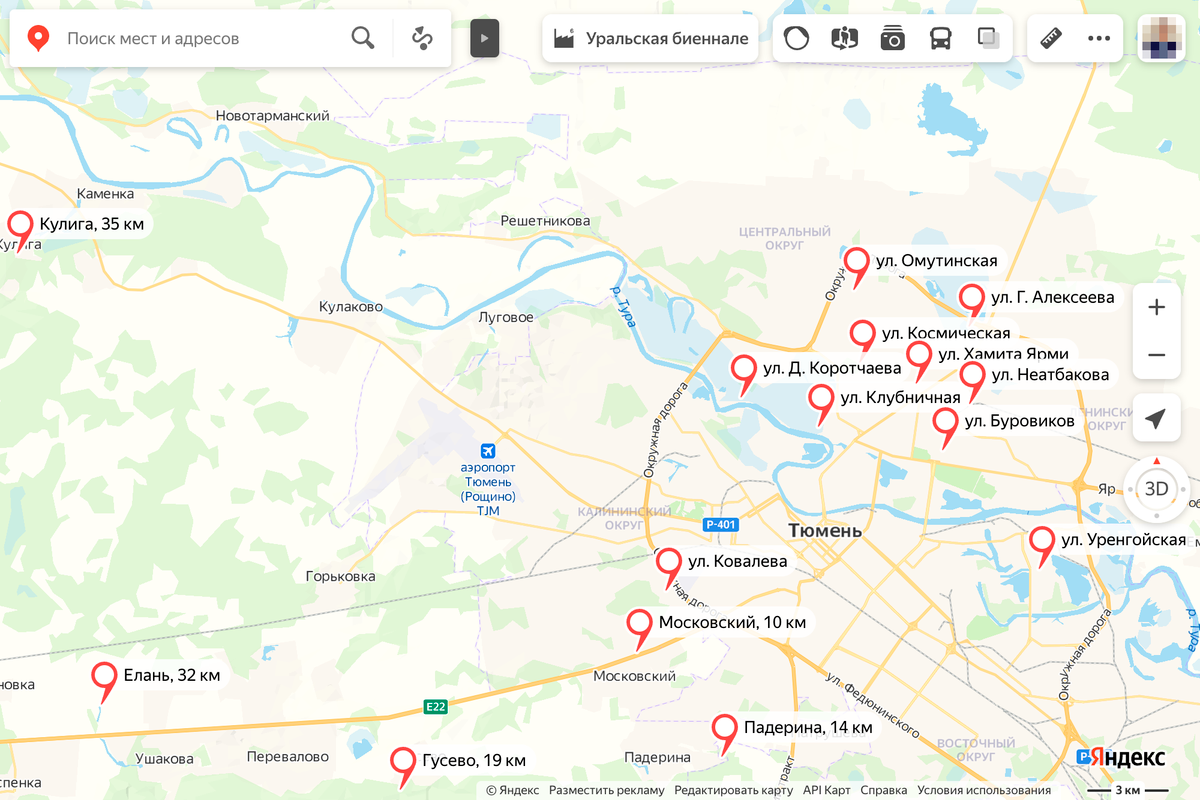Open map layers selector

coord(988,39)
